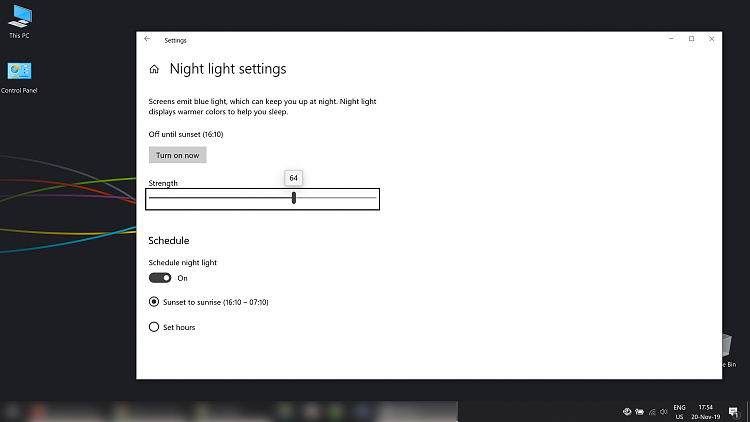Minimize the Settings window
The height and width of the screenshot is (422, 750).
671,39
